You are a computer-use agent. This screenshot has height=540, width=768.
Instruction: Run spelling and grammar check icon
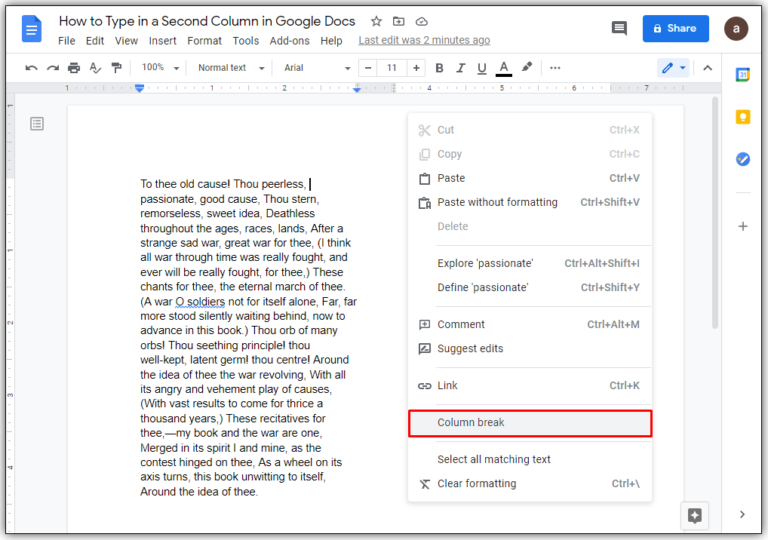point(95,68)
